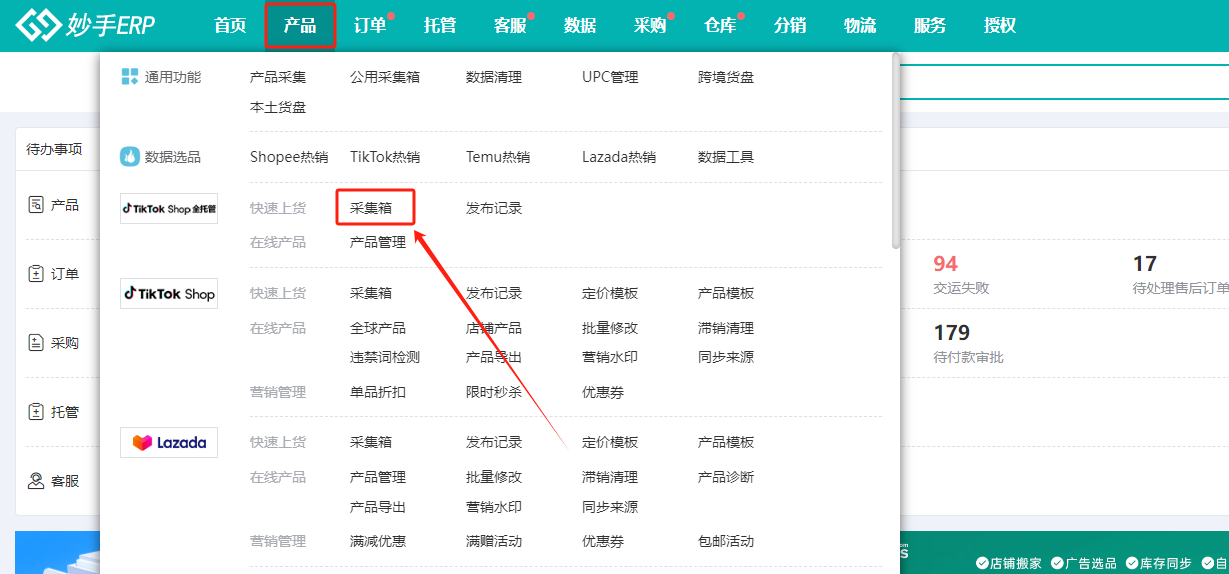Select 公用采集箱

(385, 77)
